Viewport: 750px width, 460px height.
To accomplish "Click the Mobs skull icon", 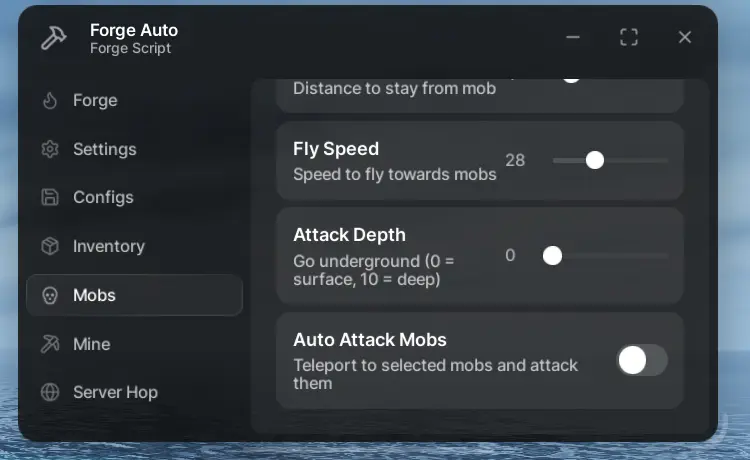I will [x=50, y=296].
